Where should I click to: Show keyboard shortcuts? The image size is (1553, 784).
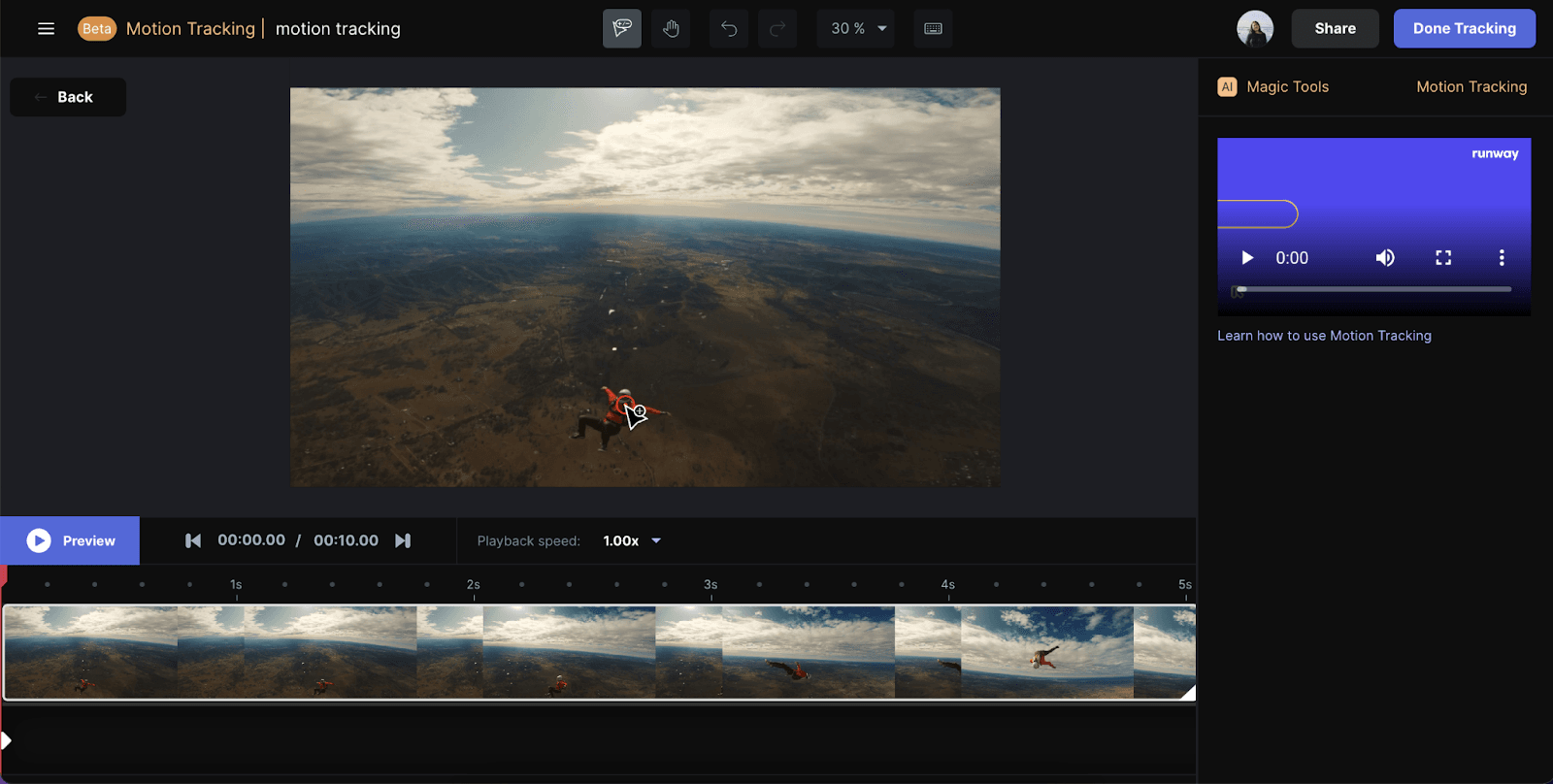933,28
